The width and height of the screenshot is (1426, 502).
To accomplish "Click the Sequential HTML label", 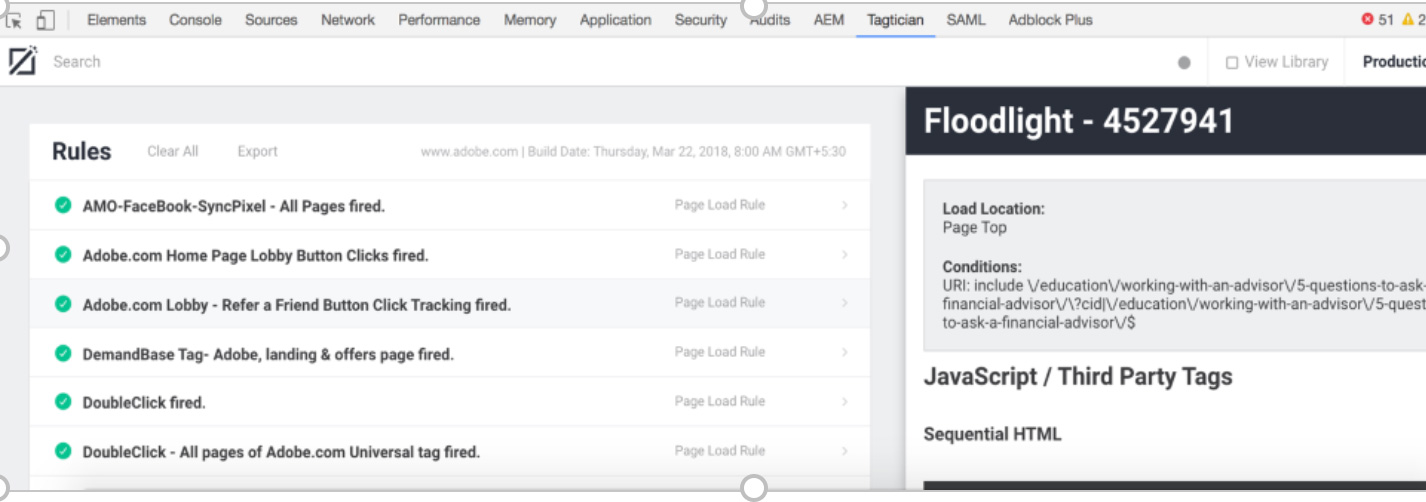I will click(992, 434).
